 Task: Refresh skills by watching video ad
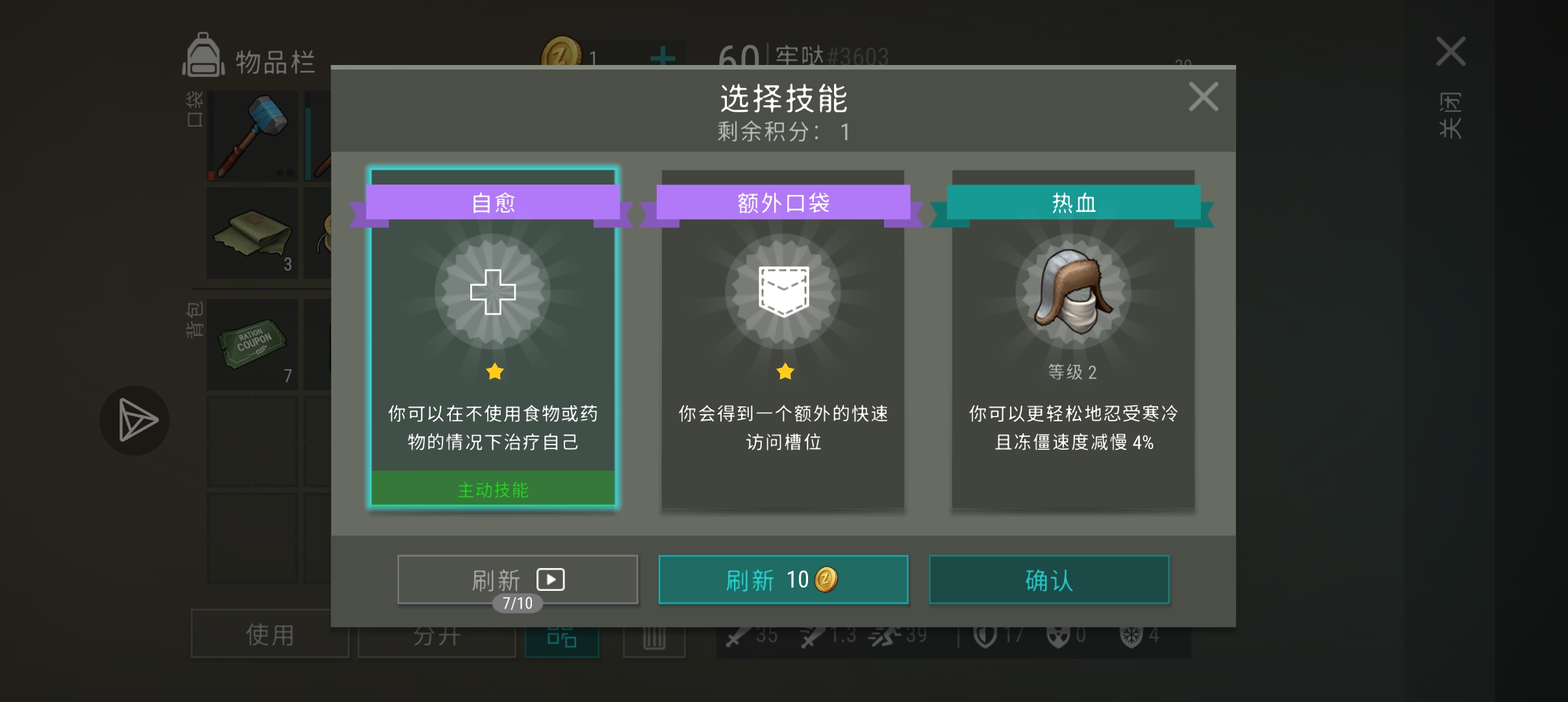pyautogui.click(x=518, y=579)
